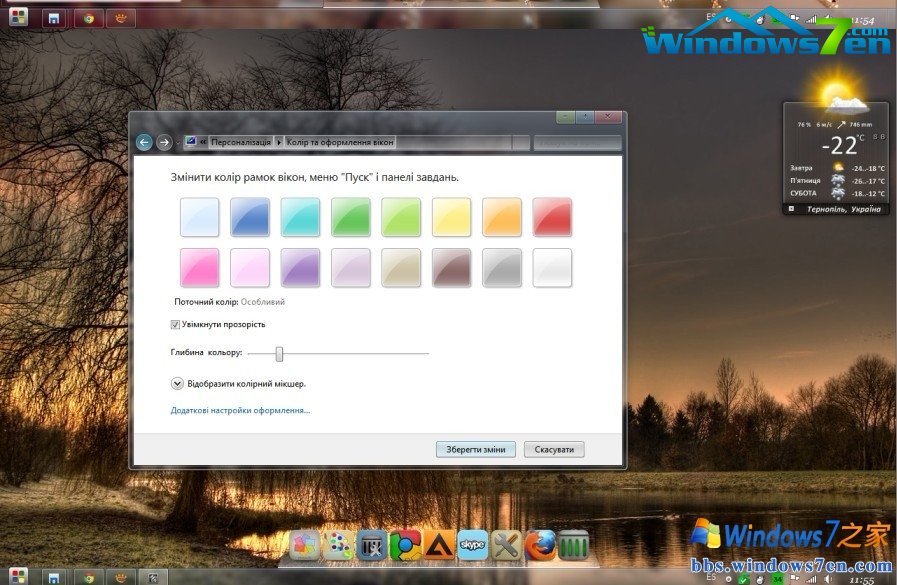Launch Firefox from the dock
Image resolution: width=897 pixels, height=585 pixels.
click(x=540, y=545)
